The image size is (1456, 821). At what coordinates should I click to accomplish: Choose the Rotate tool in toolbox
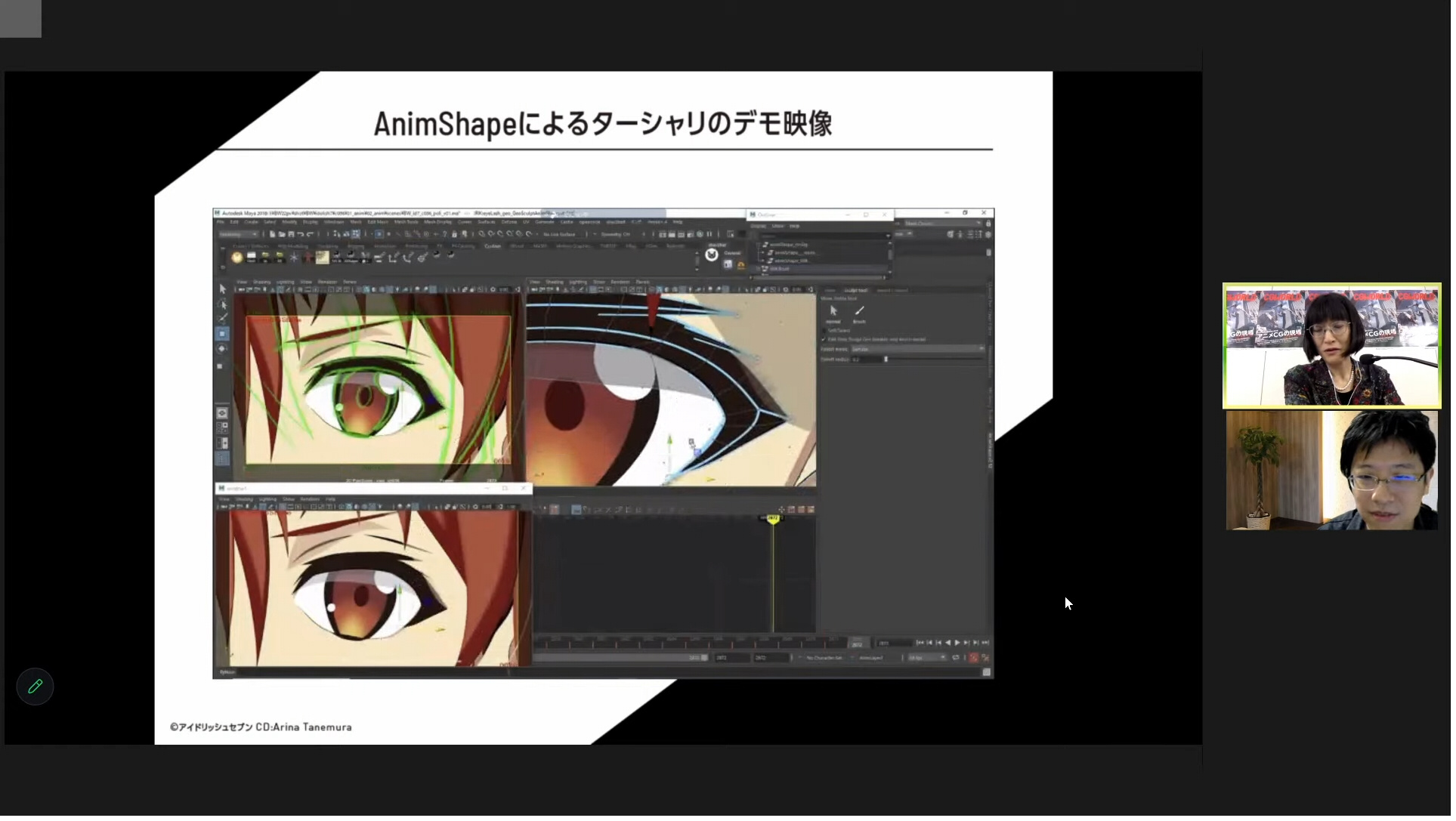pos(222,348)
